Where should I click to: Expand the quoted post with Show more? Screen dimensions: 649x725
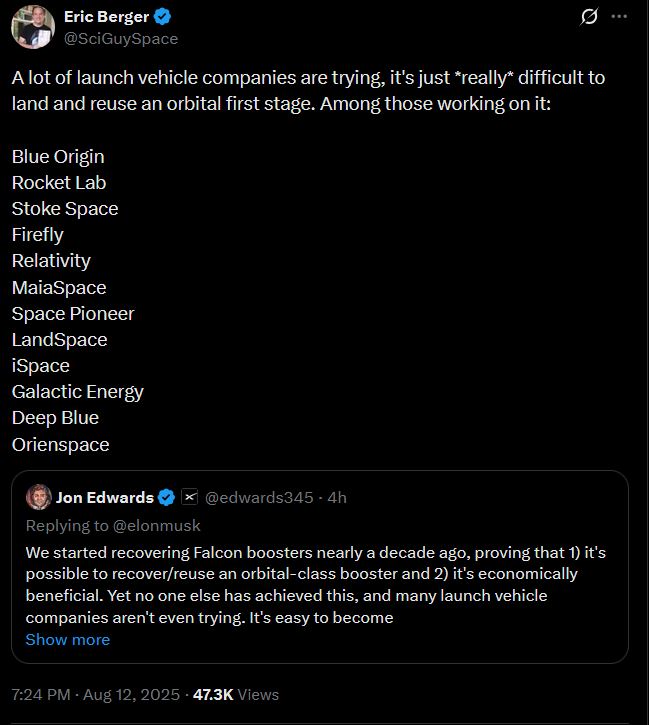click(67, 639)
